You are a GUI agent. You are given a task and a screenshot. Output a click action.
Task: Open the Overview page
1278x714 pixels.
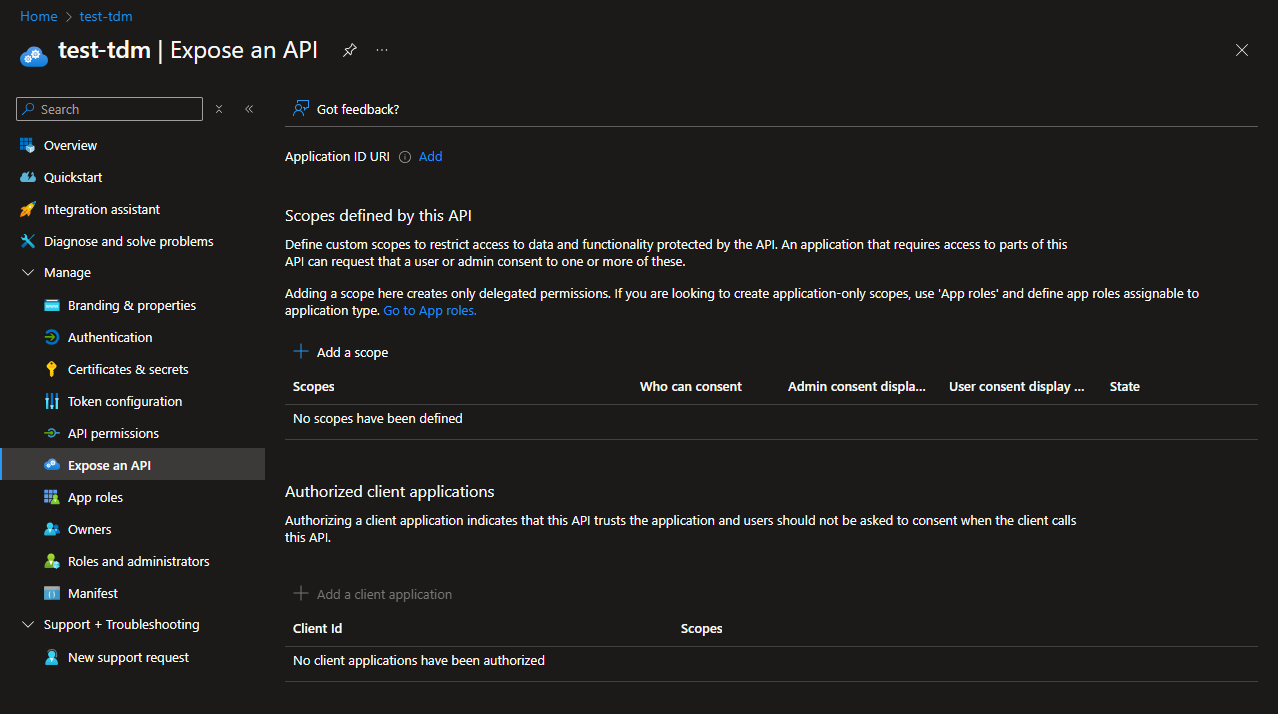70,145
